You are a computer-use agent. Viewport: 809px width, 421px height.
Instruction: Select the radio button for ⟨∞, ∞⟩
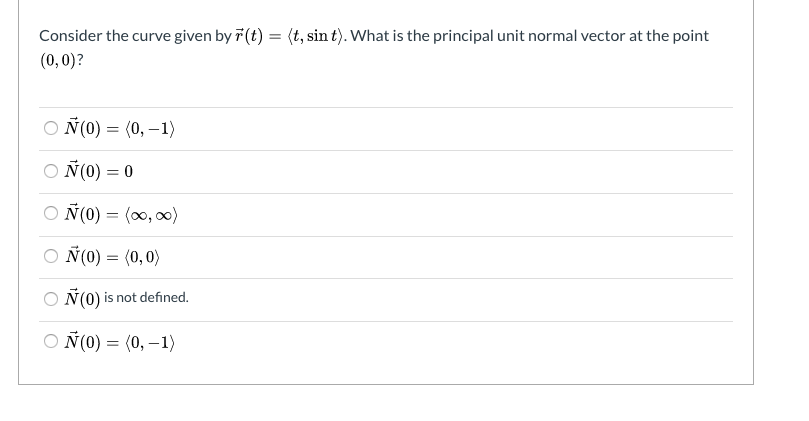(51, 213)
